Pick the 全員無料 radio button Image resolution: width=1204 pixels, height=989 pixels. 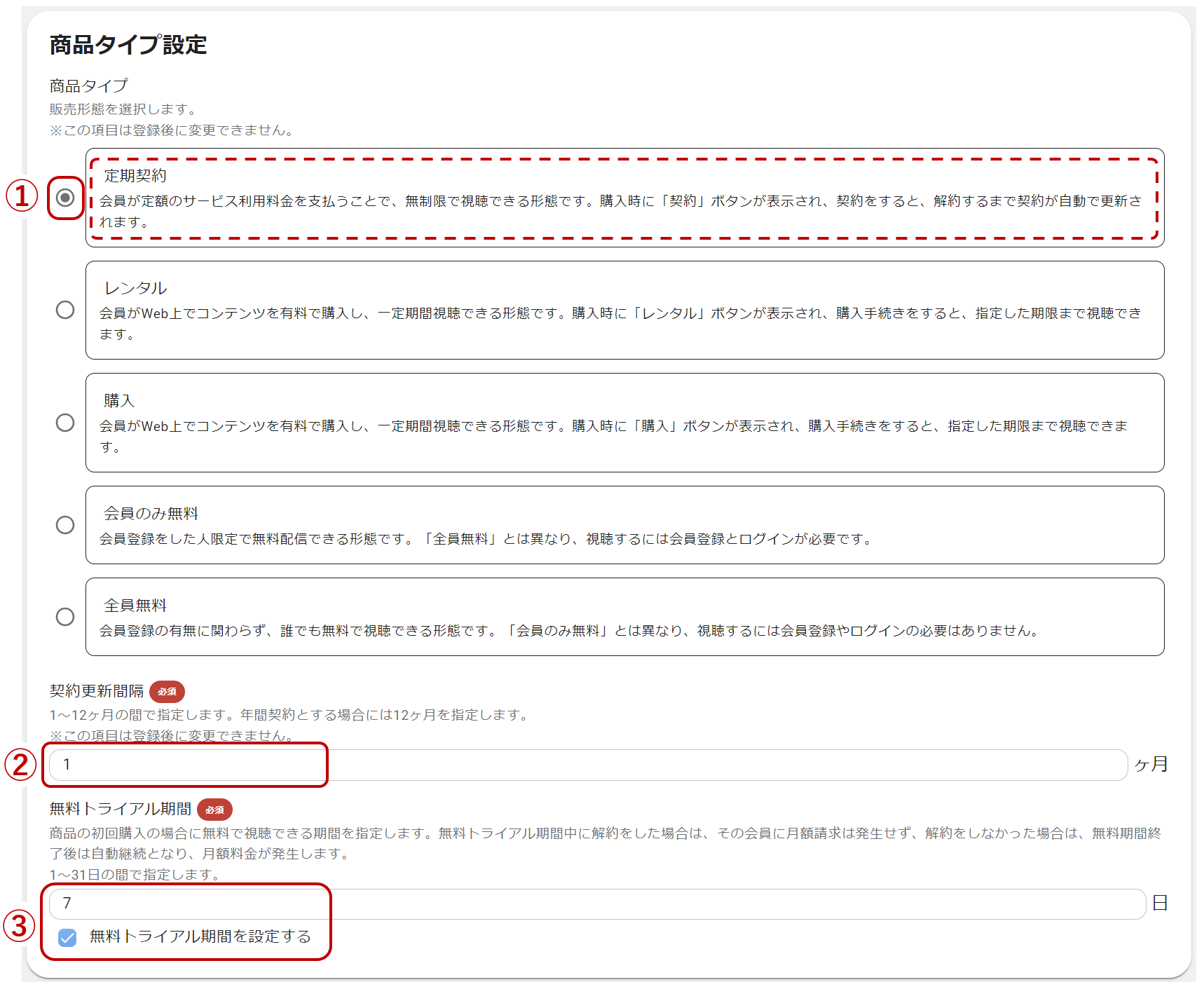[65, 617]
